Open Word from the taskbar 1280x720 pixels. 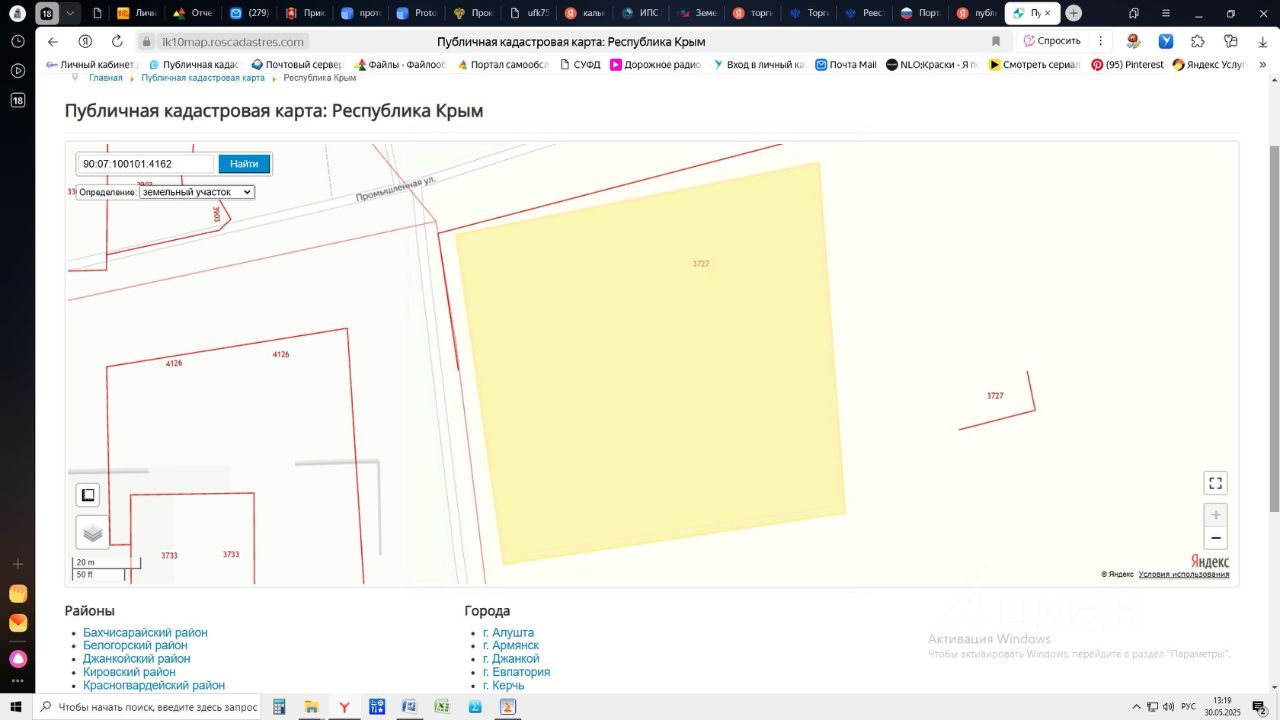click(409, 707)
